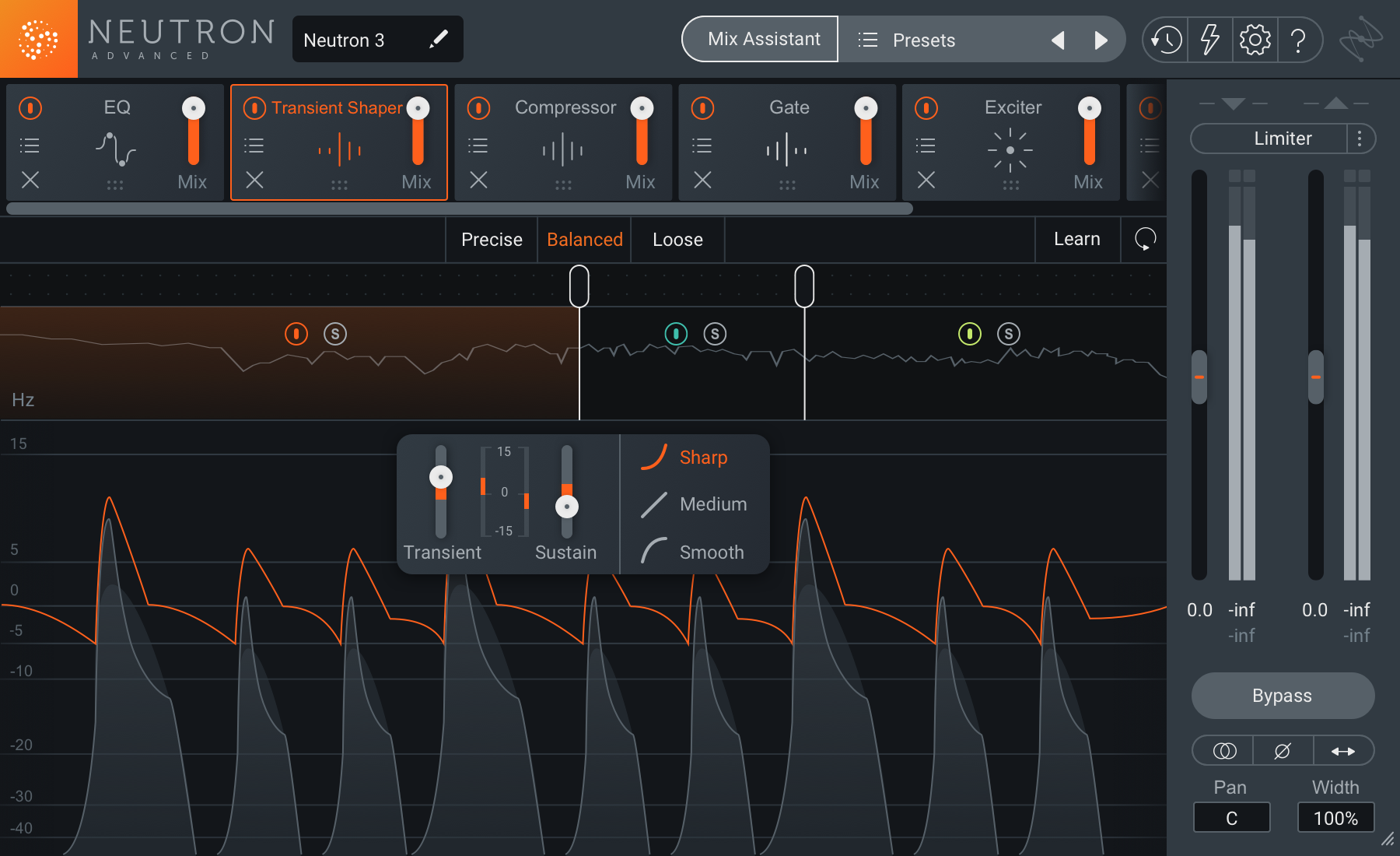Image resolution: width=1400 pixels, height=856 pixels.
Task: Switch to Loose mode
Action: [x=677, y=240]
